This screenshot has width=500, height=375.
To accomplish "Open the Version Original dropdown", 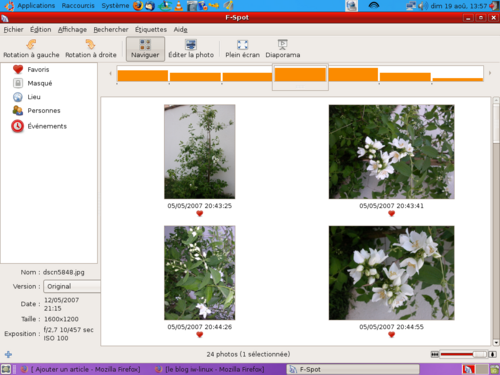I will pyautogui.click(x=72, y=286).
